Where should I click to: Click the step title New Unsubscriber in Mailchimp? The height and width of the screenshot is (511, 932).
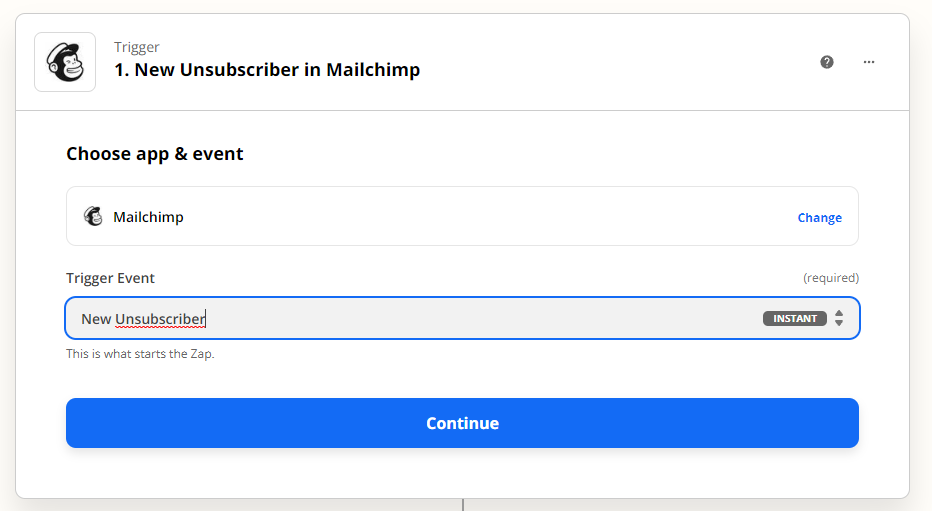coord(267,70)
